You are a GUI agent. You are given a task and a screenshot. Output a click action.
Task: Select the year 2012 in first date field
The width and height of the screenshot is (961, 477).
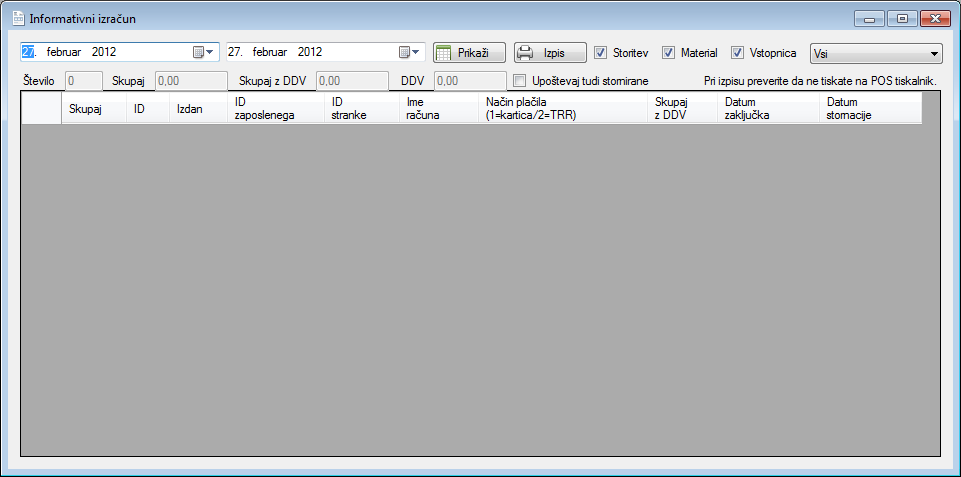[x=104, y=52]
